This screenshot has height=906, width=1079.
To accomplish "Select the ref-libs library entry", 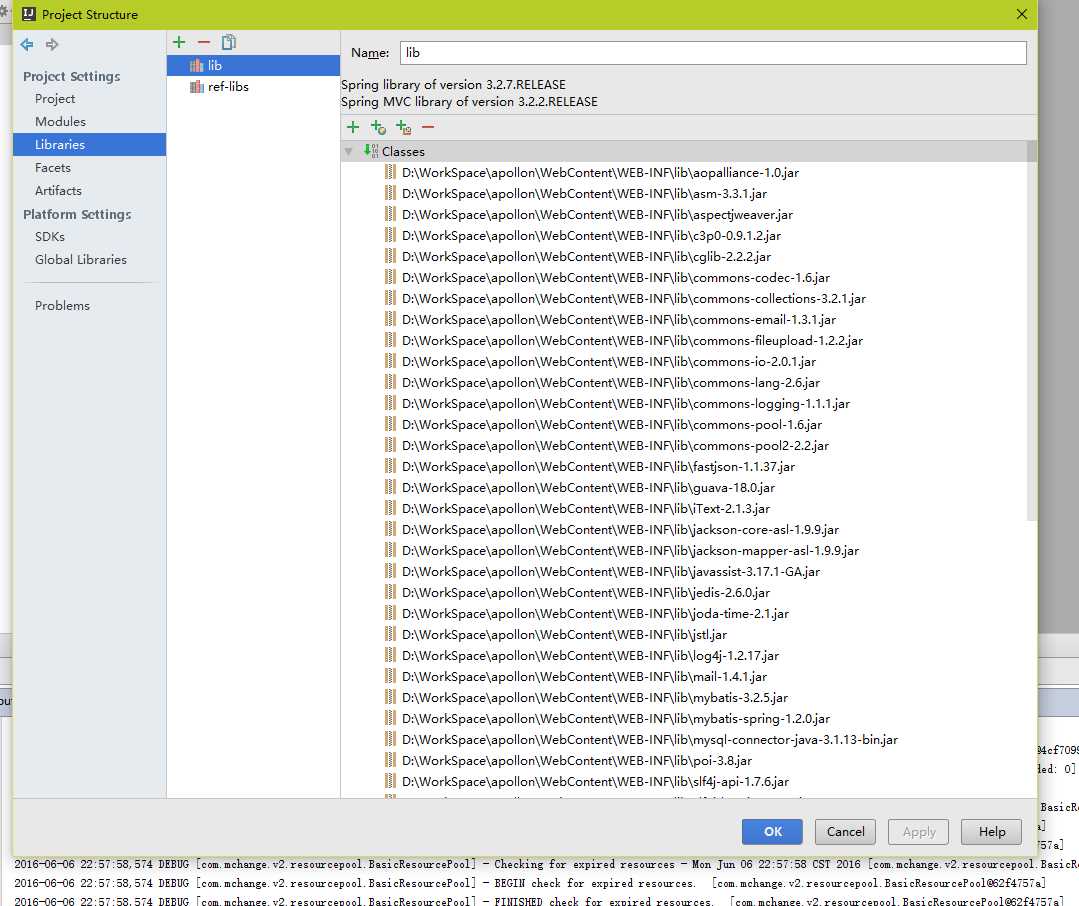I will (x=253, y=87).
